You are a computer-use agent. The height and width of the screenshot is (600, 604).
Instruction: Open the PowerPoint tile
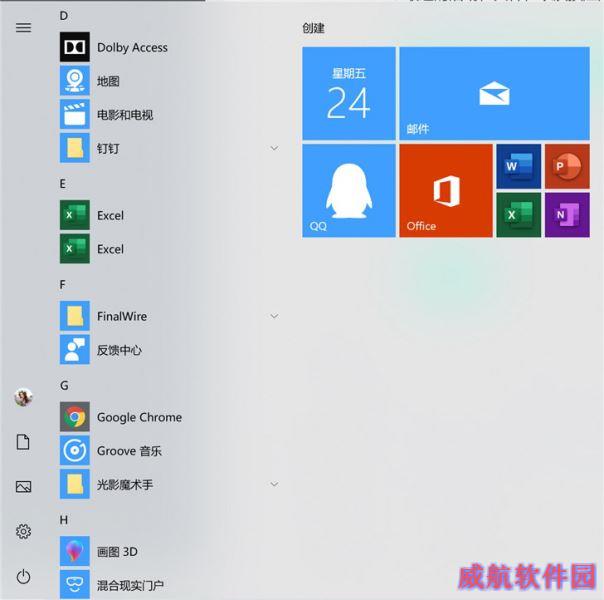(567, 166)
